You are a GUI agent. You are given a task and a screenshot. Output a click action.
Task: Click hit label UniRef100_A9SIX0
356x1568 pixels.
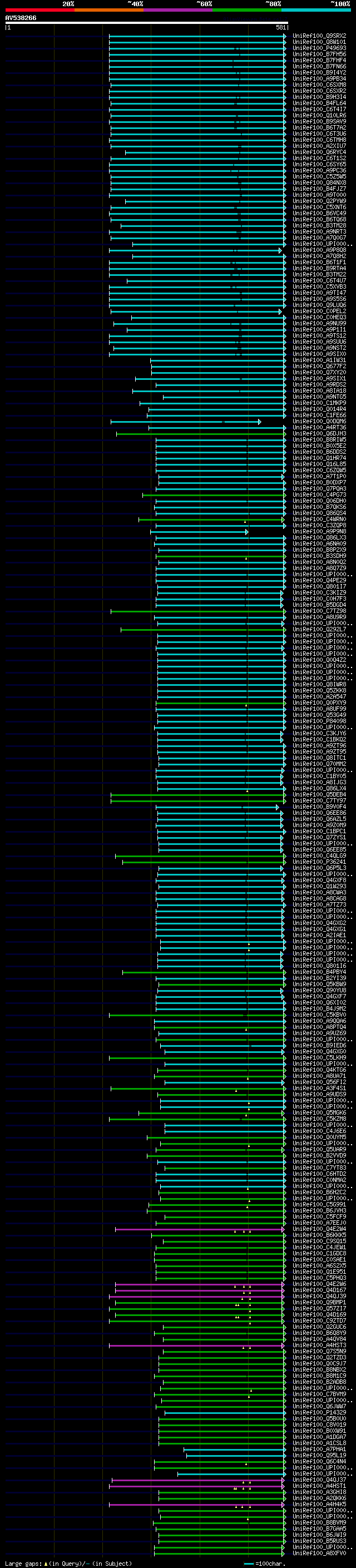(319, 354)
